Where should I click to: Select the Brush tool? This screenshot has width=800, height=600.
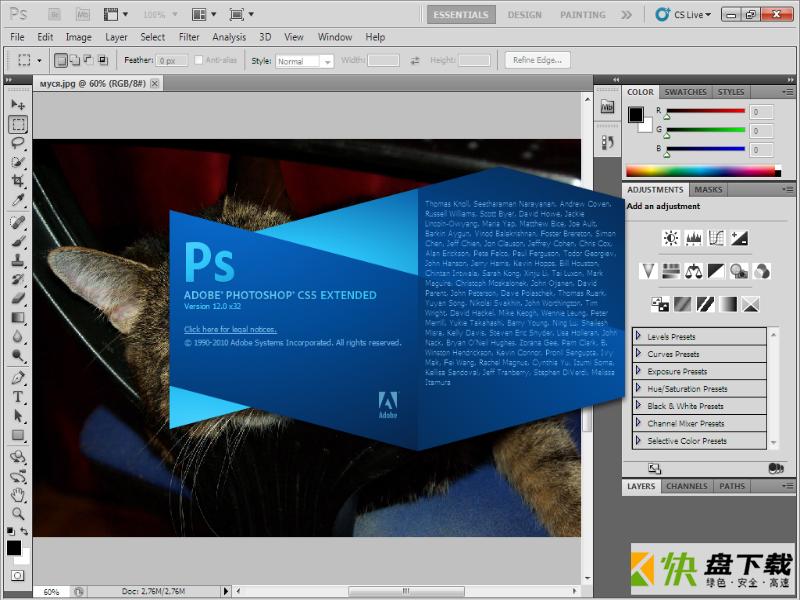pos(18,241)
